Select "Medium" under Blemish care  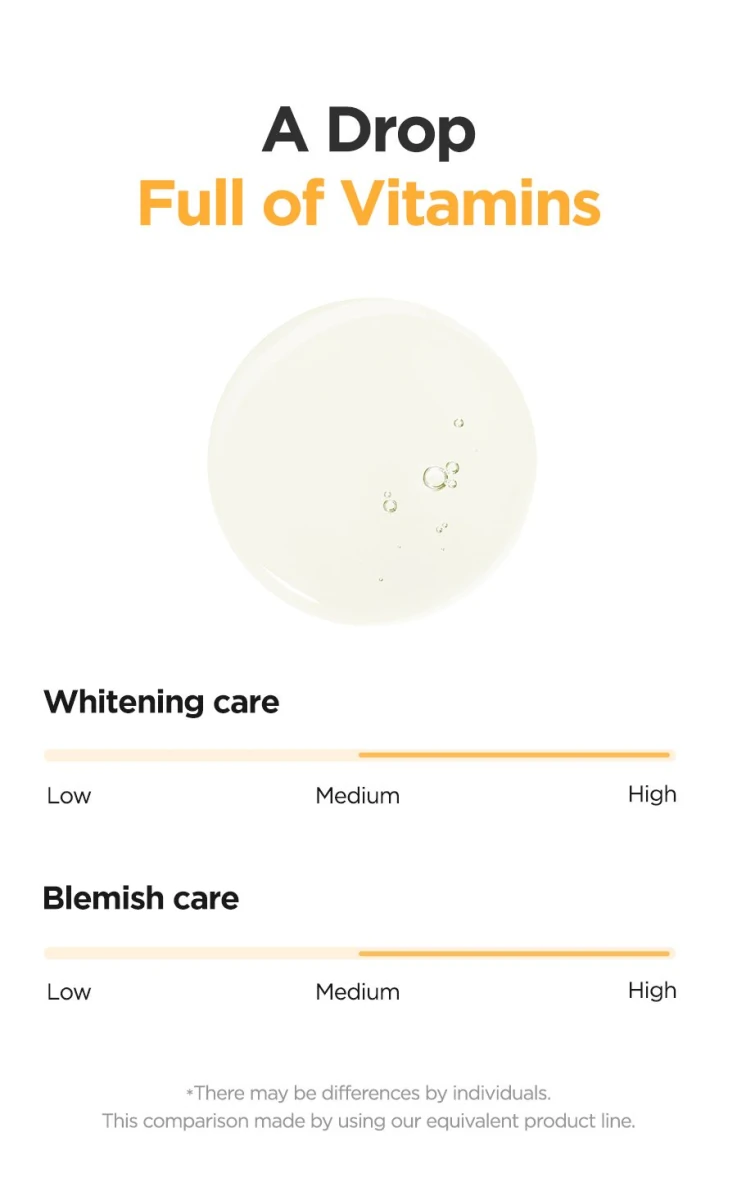pos(357,992)
